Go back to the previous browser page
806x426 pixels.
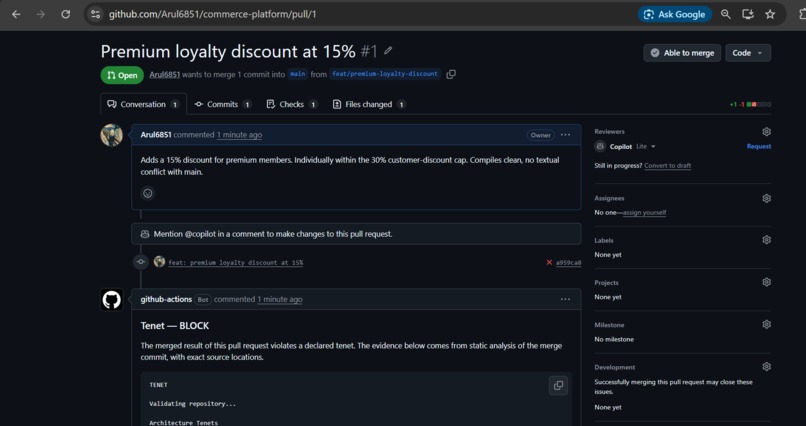(16, 14)
